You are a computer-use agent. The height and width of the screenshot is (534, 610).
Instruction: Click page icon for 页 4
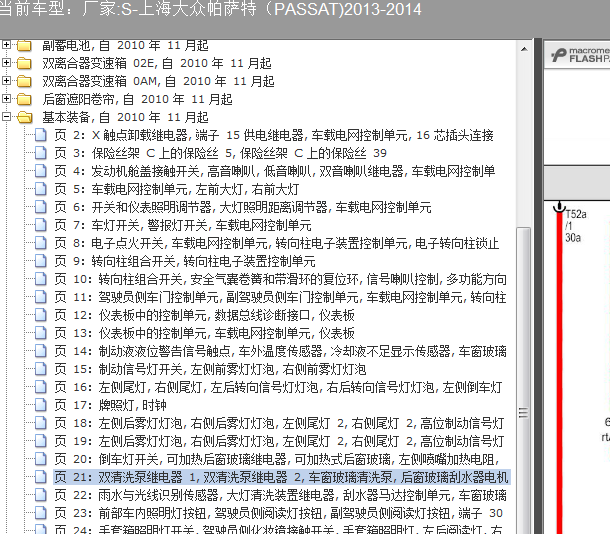tap(40, 171)
